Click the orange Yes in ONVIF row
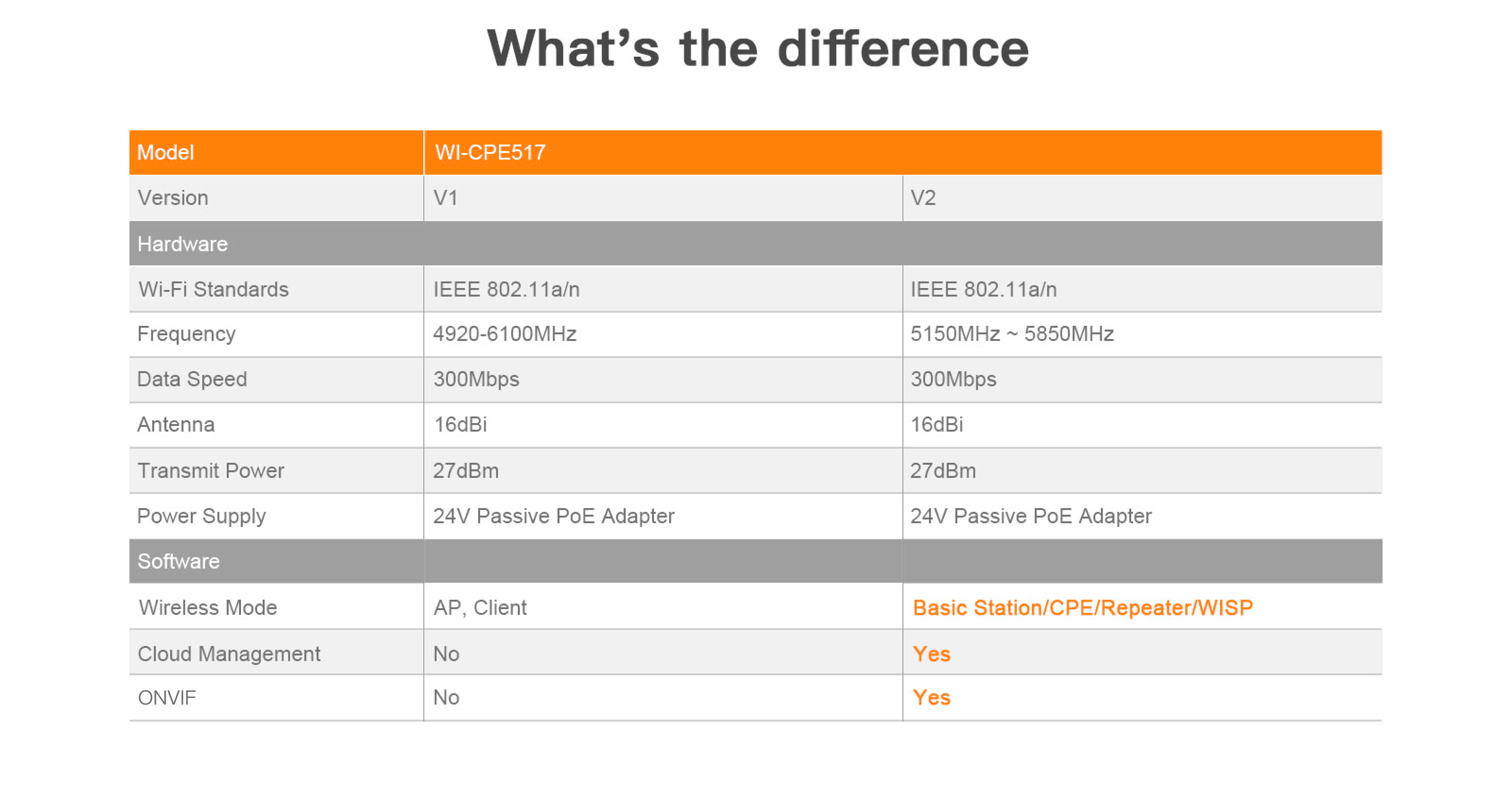The width and height of the screenshot is (1512, 799). [x=931, y=698]
